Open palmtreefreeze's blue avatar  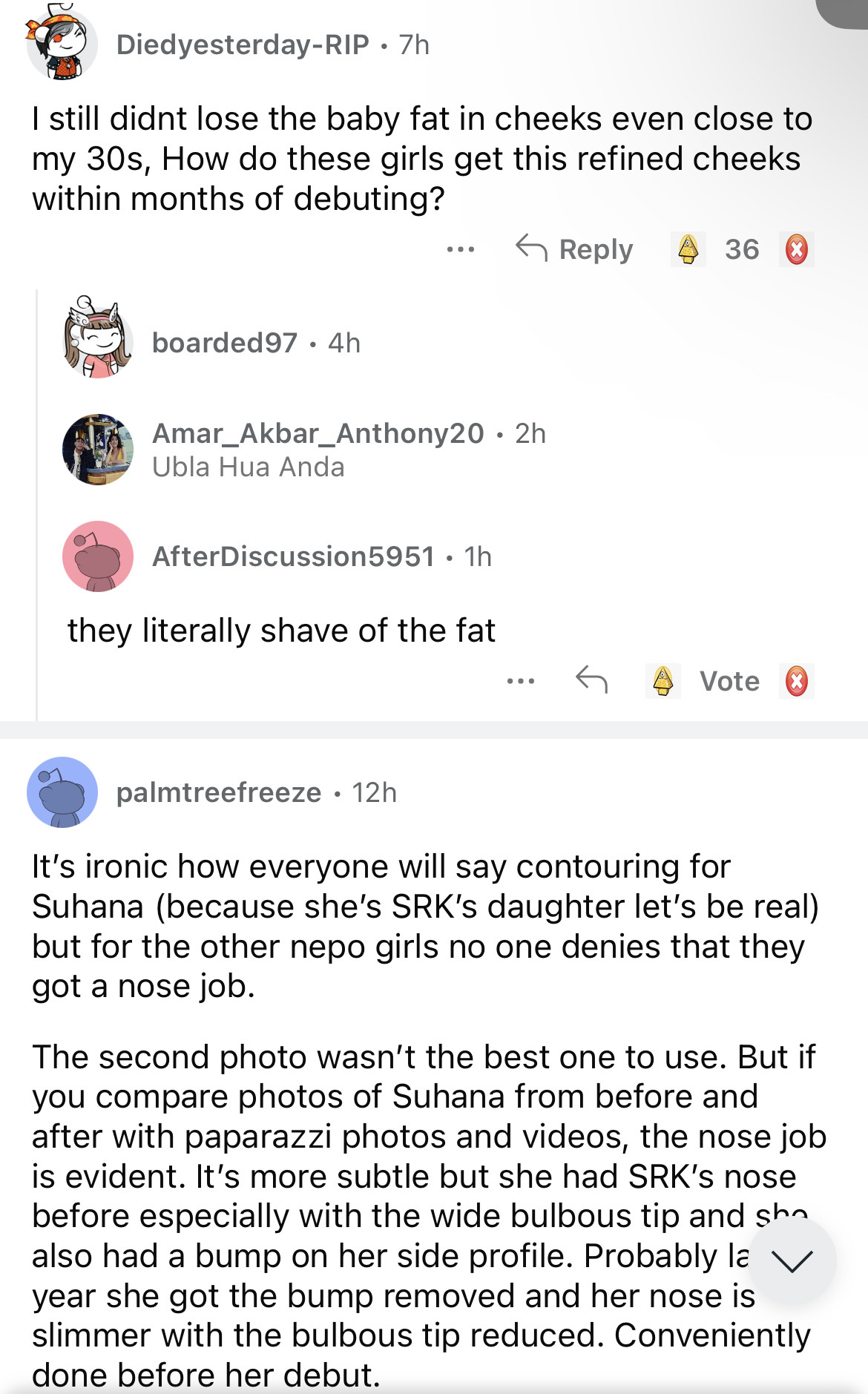point(62,792)
